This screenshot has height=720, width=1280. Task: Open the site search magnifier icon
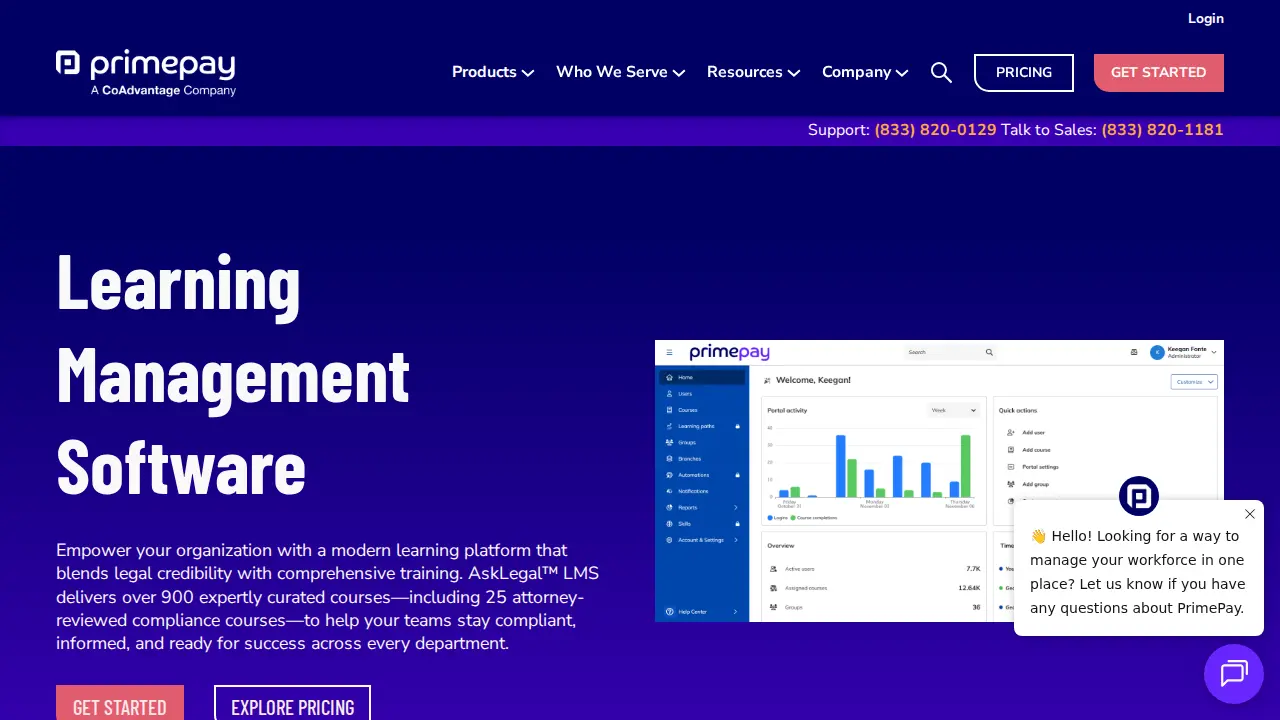click(x=941, y=72)
